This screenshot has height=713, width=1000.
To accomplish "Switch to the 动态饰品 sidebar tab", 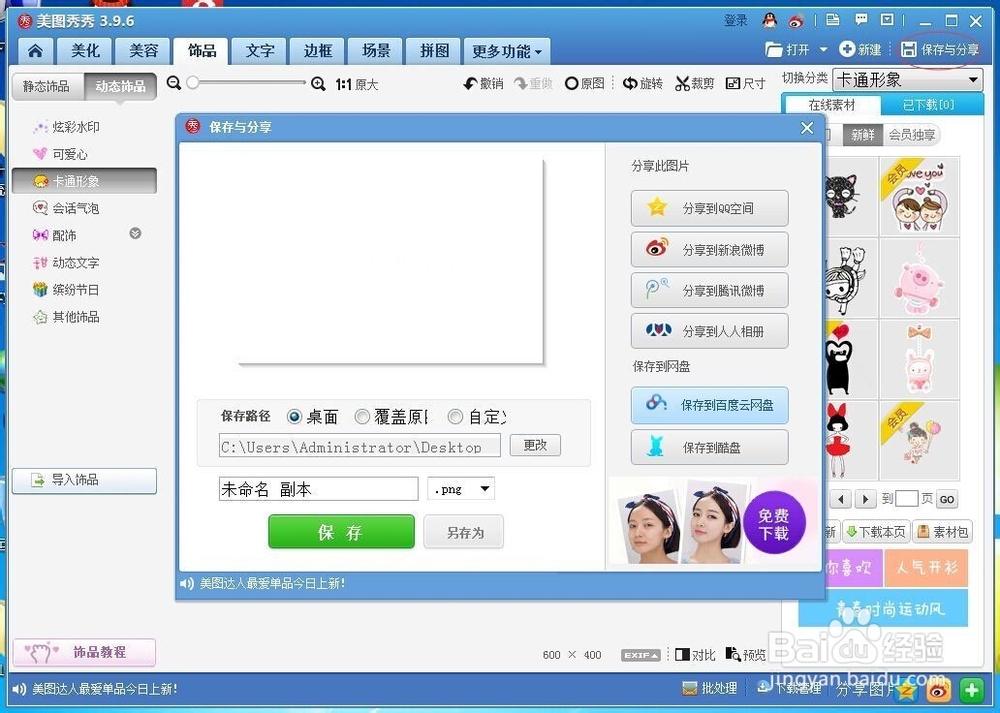I will 120,86.
